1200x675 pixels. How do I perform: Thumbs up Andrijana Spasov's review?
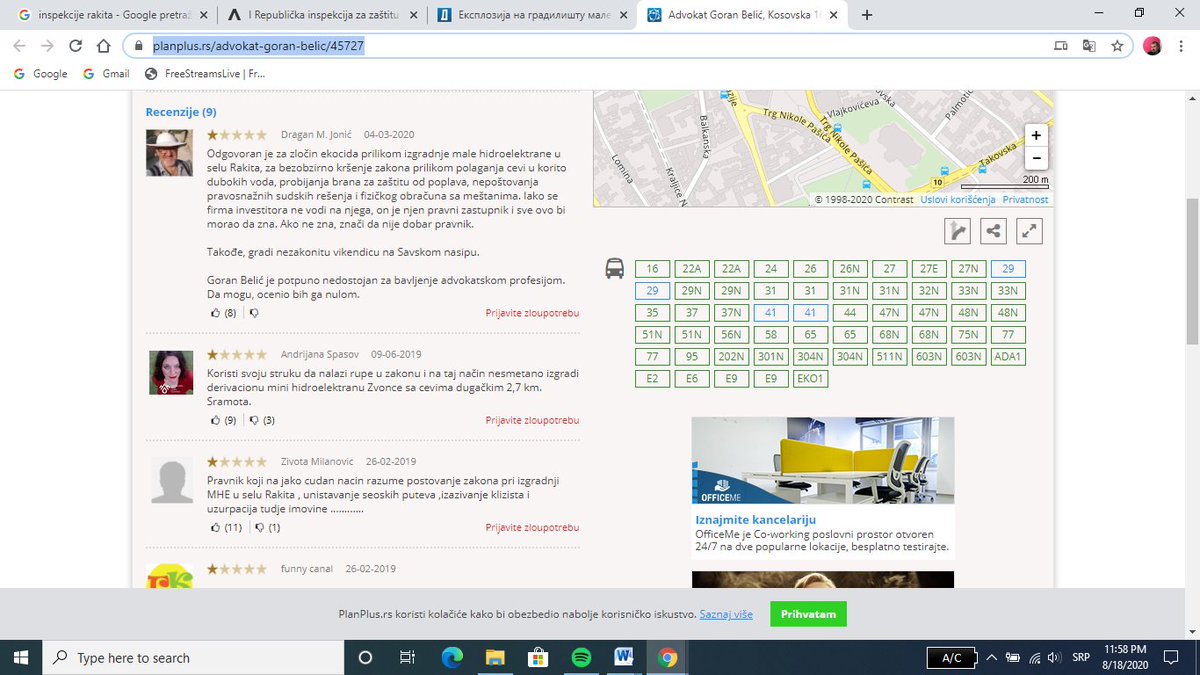(x=215, y=420)
